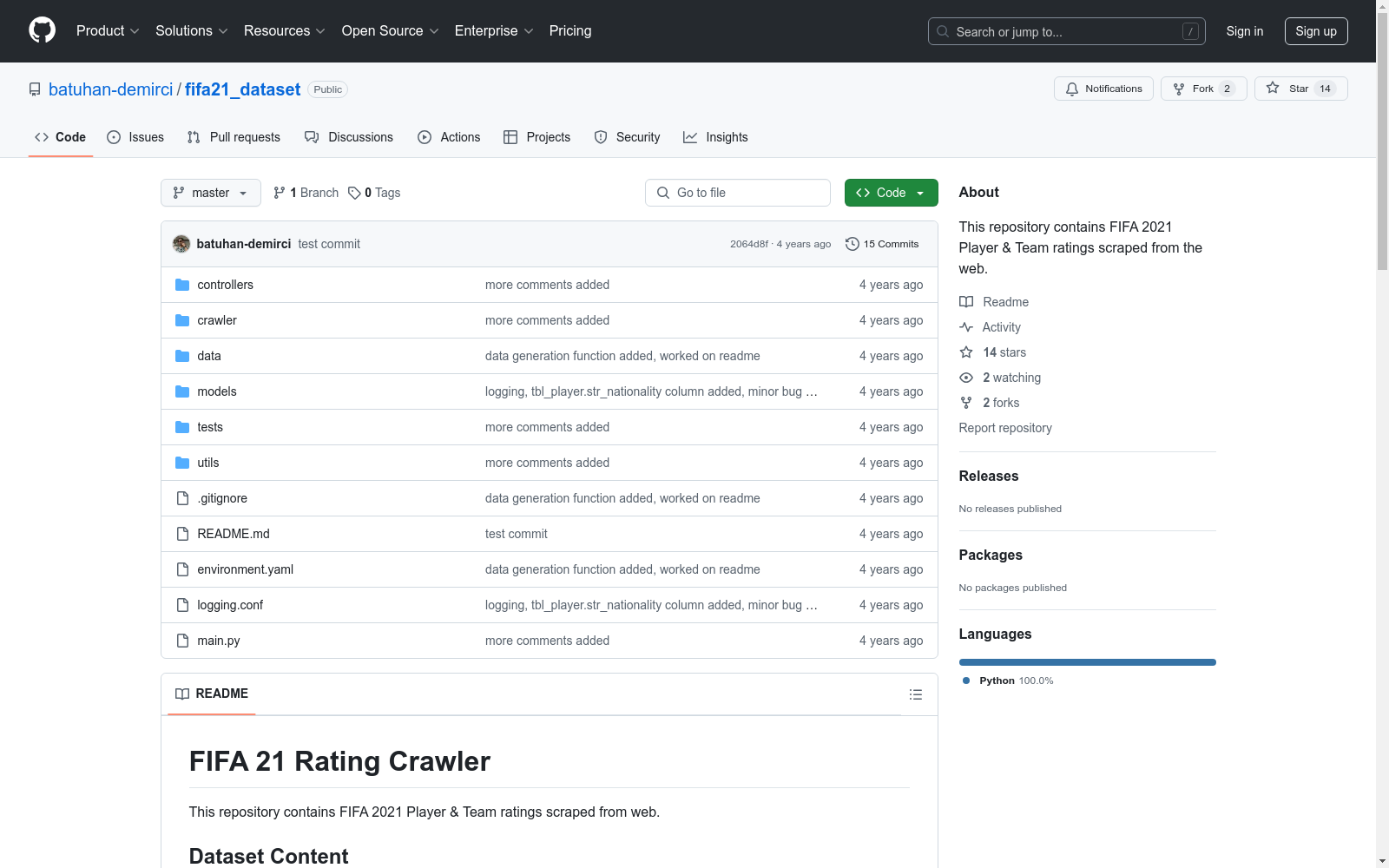Open the README outline icon
The image size is (1389, 868).
point(915,694)
